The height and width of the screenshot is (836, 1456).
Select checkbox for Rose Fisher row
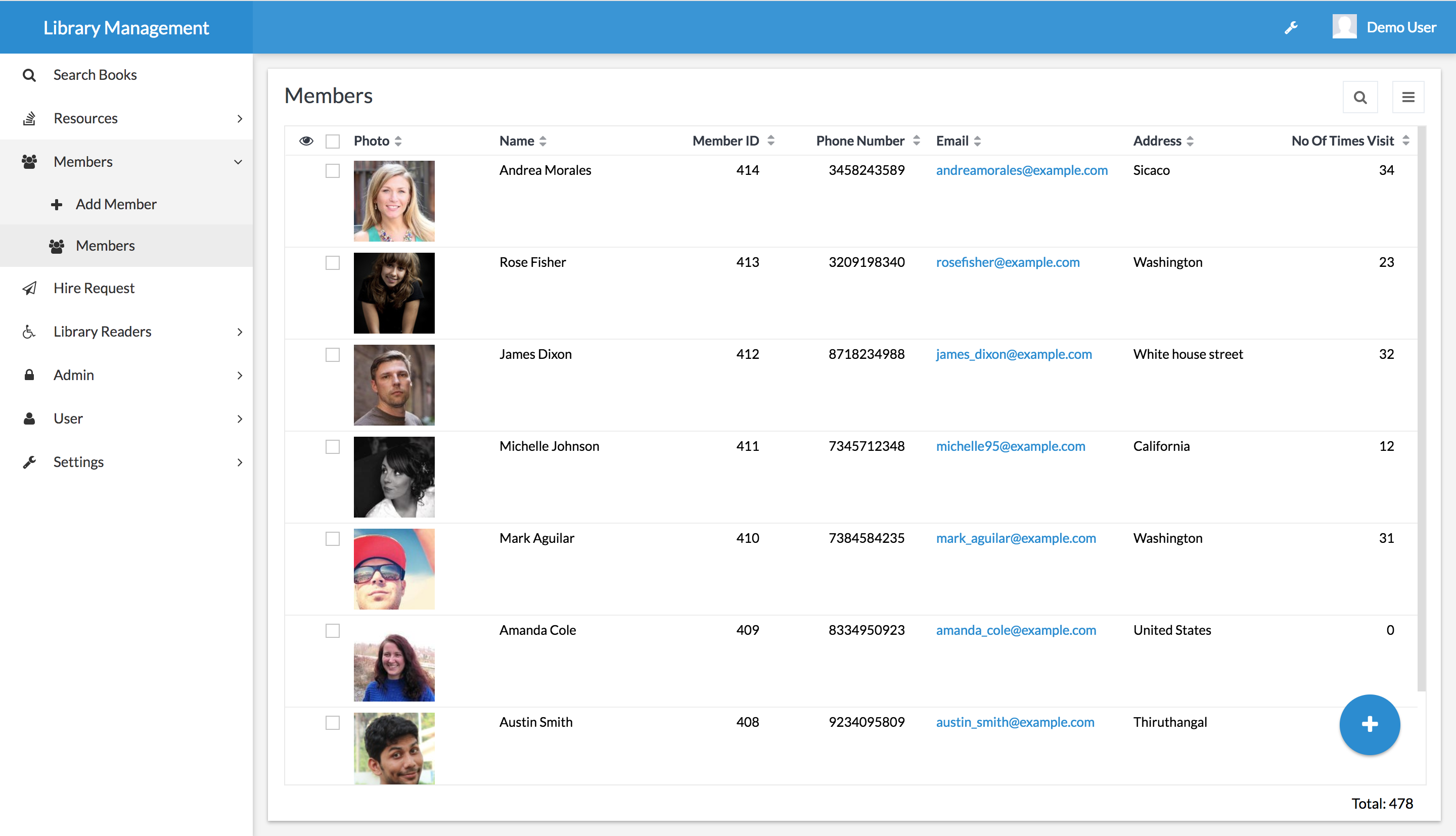[333, 262]
